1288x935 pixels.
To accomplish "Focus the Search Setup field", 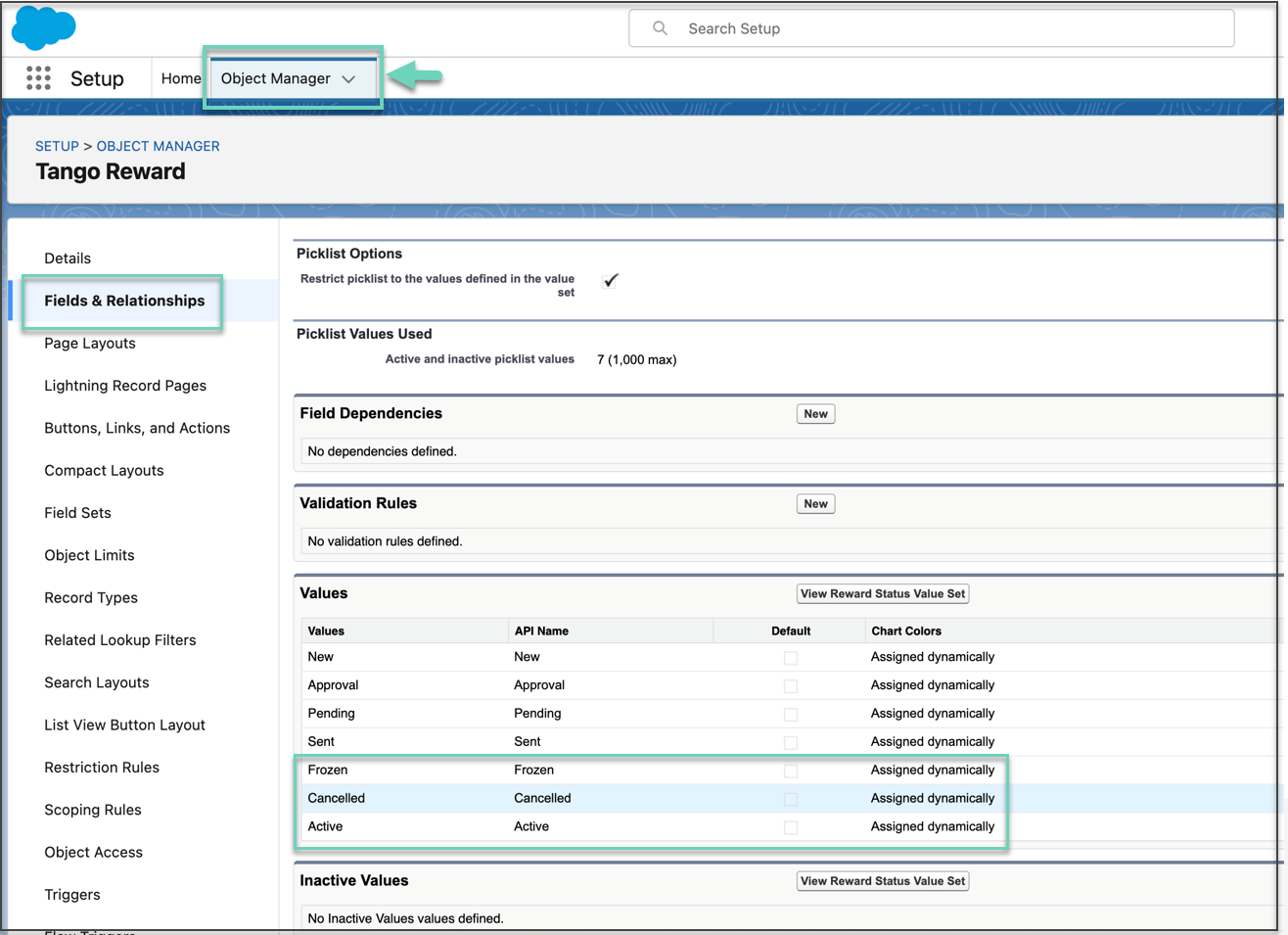I will 931,28.
